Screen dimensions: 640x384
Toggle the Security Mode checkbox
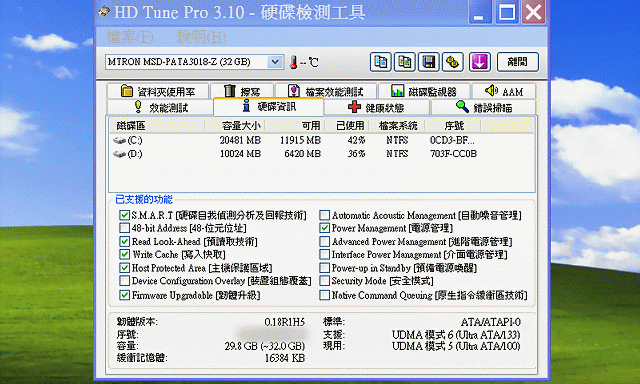(x=324, y=281)
